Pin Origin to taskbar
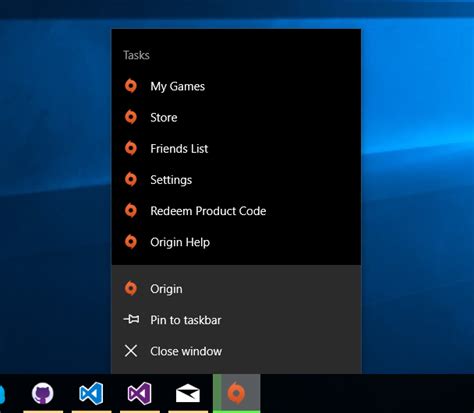 point(236,320)
